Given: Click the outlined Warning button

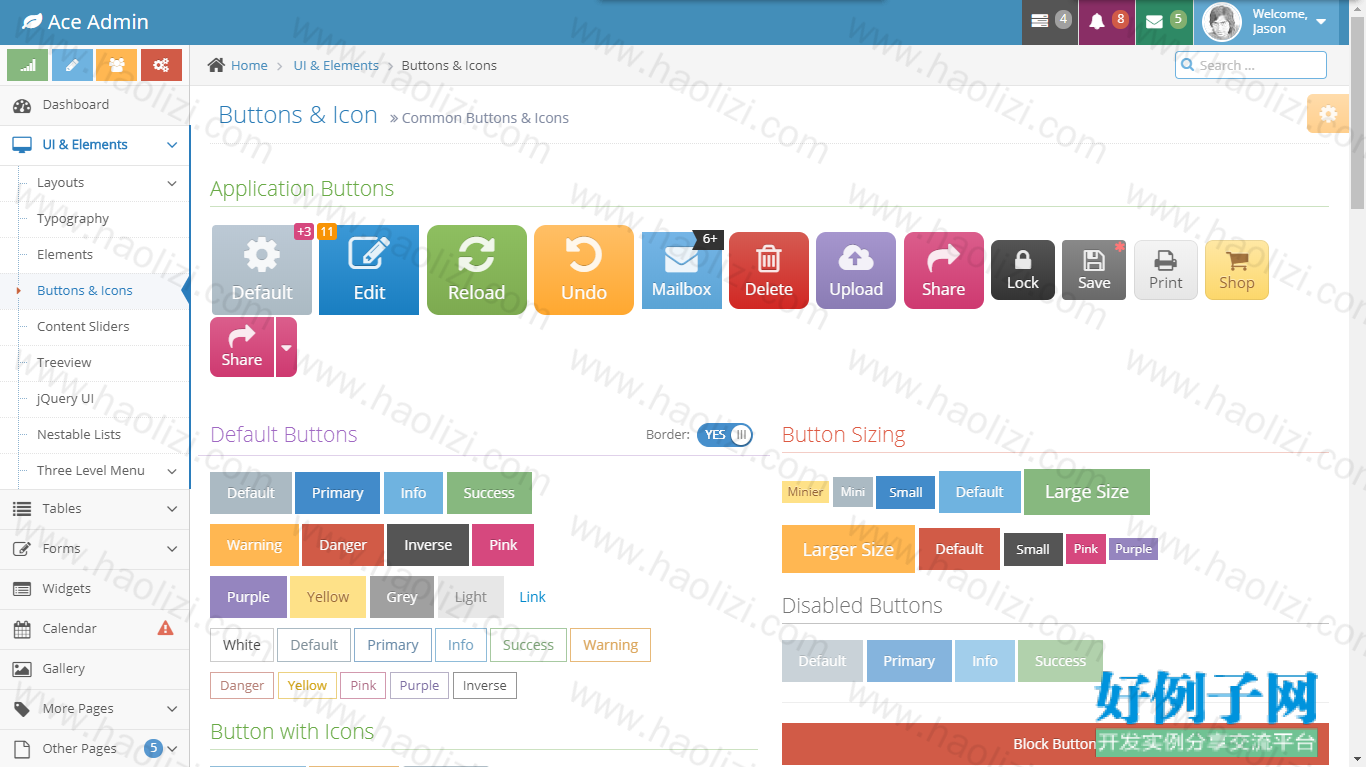Looking at the screenshot, I should 610,645.
